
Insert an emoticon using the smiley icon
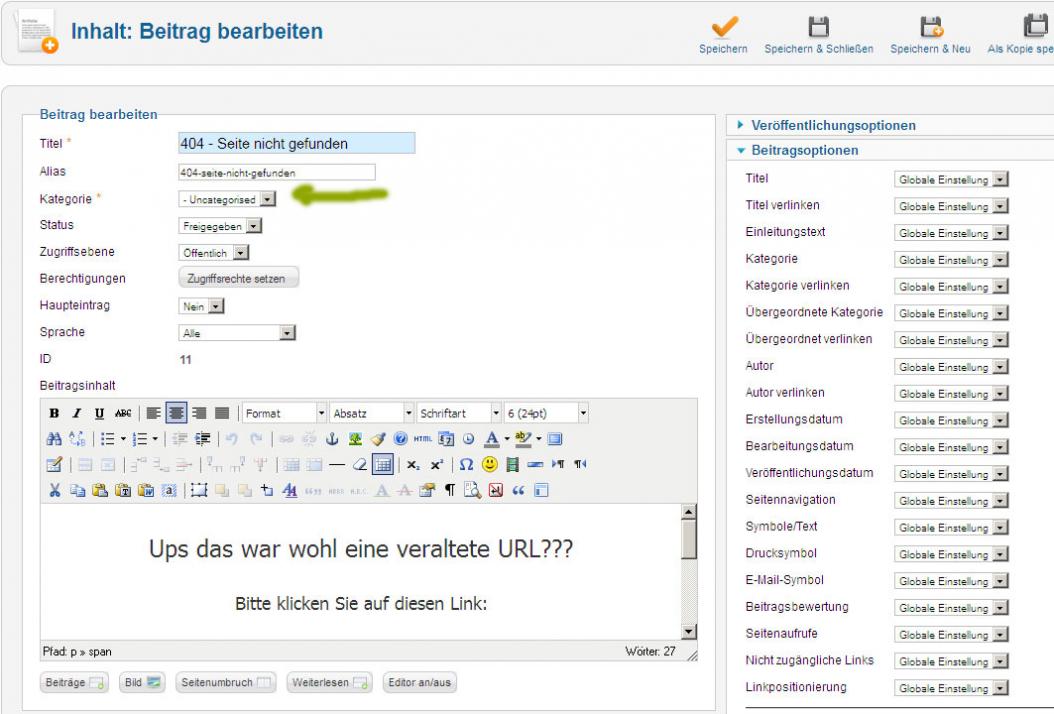click(490, 465)
